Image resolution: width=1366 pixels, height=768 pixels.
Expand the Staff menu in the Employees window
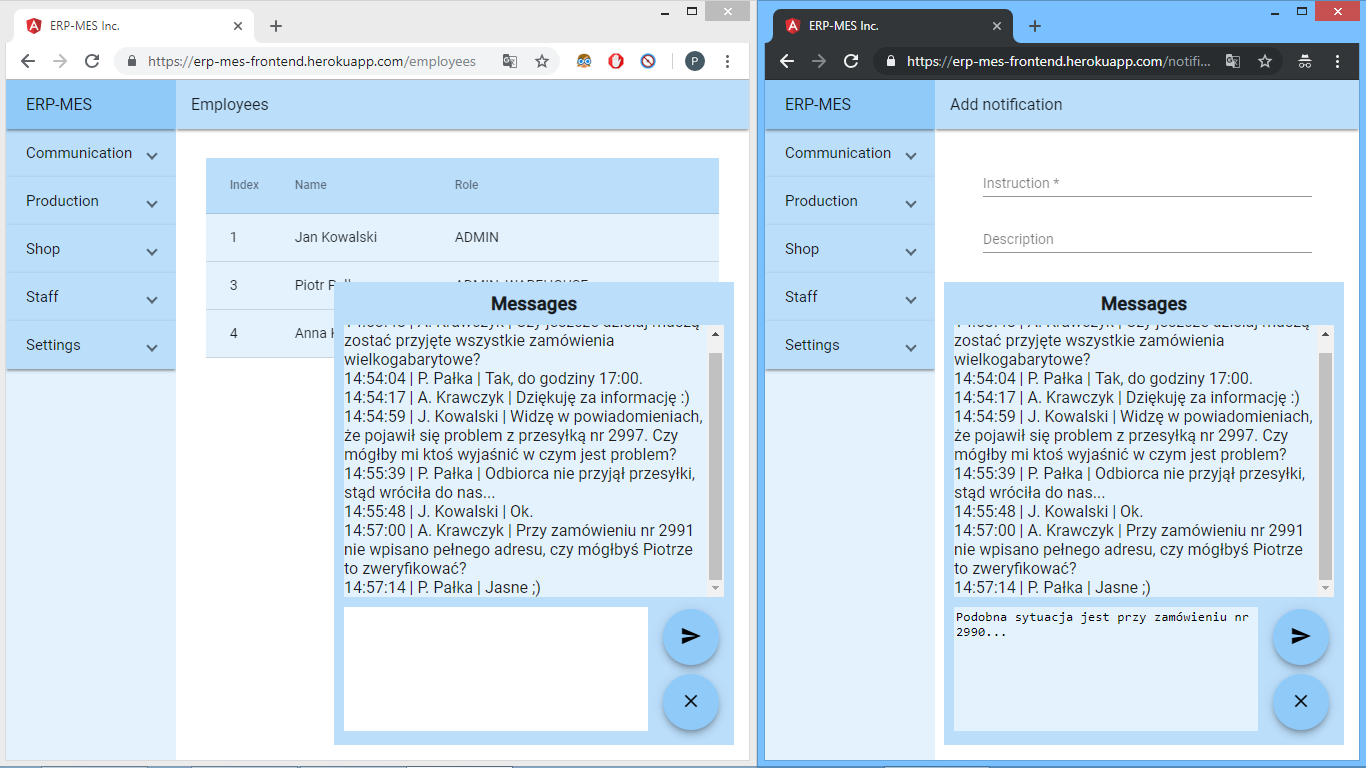point(91,297)
